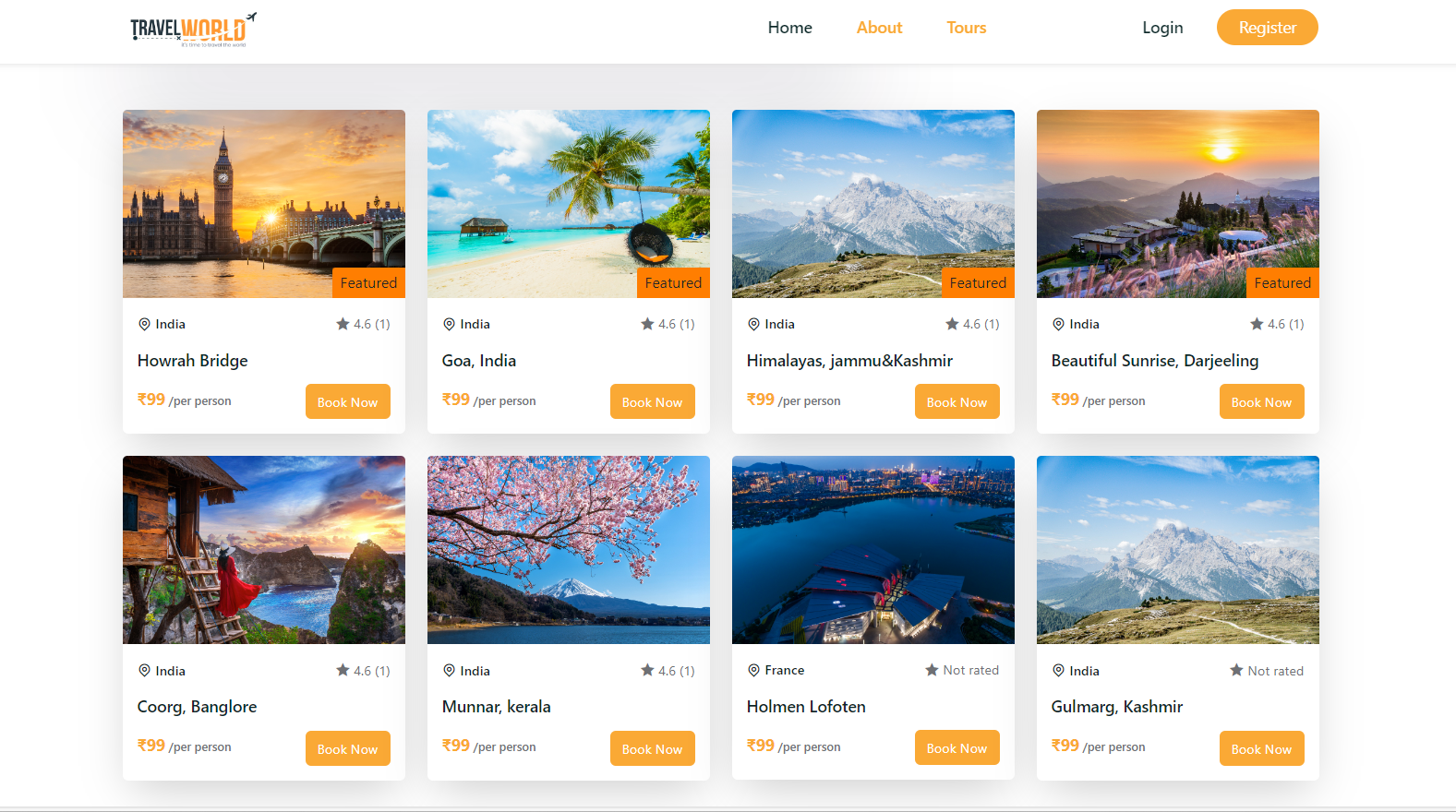Book Now for Howrah Bridge tour
Screen dimensions: 1456x812
click(x=347, y=402)
